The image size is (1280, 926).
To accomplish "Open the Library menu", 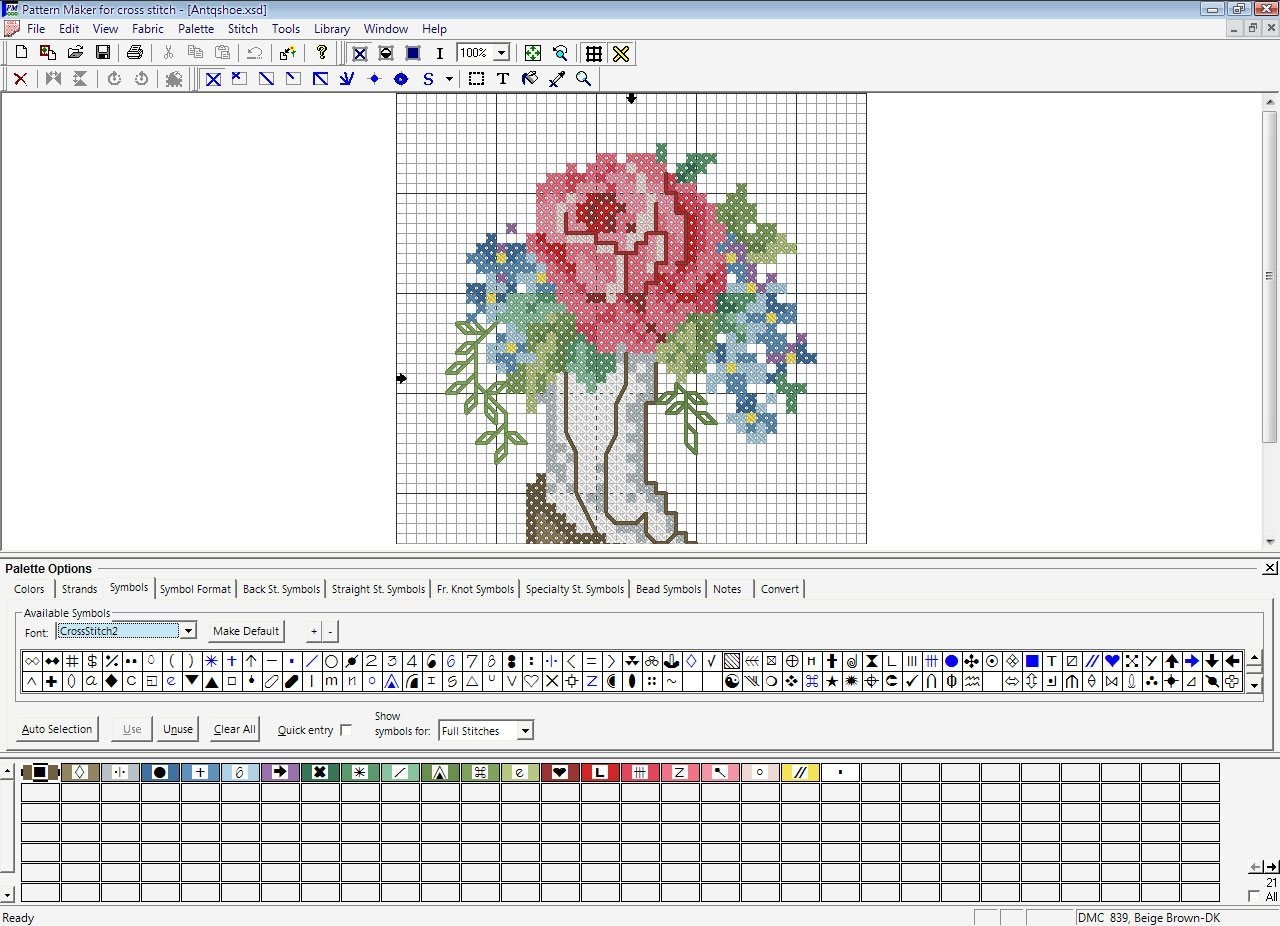I will 331,28.
